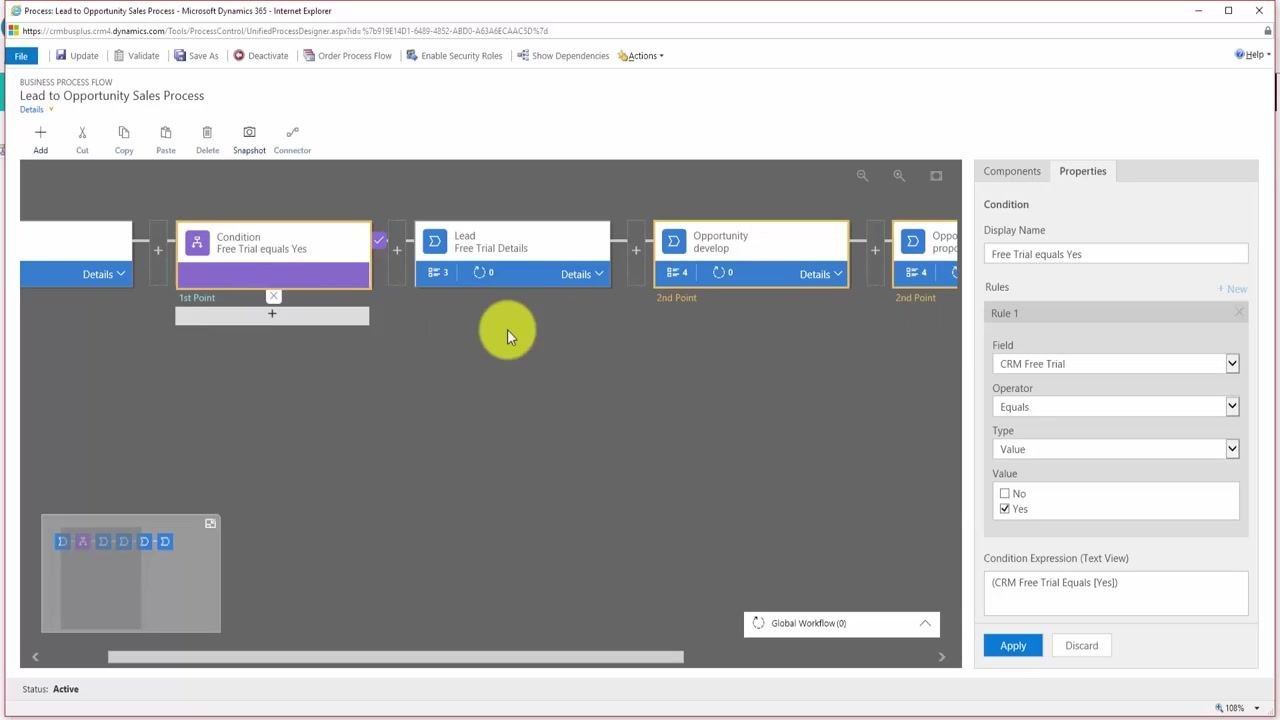1280x720 pixels.
Task: Click the horizontal canvas scrollbar
Action: click(396, 657)
